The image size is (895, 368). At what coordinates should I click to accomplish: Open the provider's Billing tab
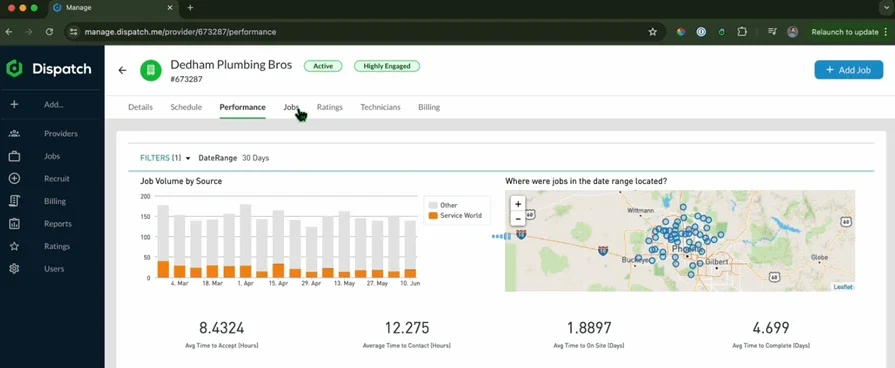tap(429, 107)
